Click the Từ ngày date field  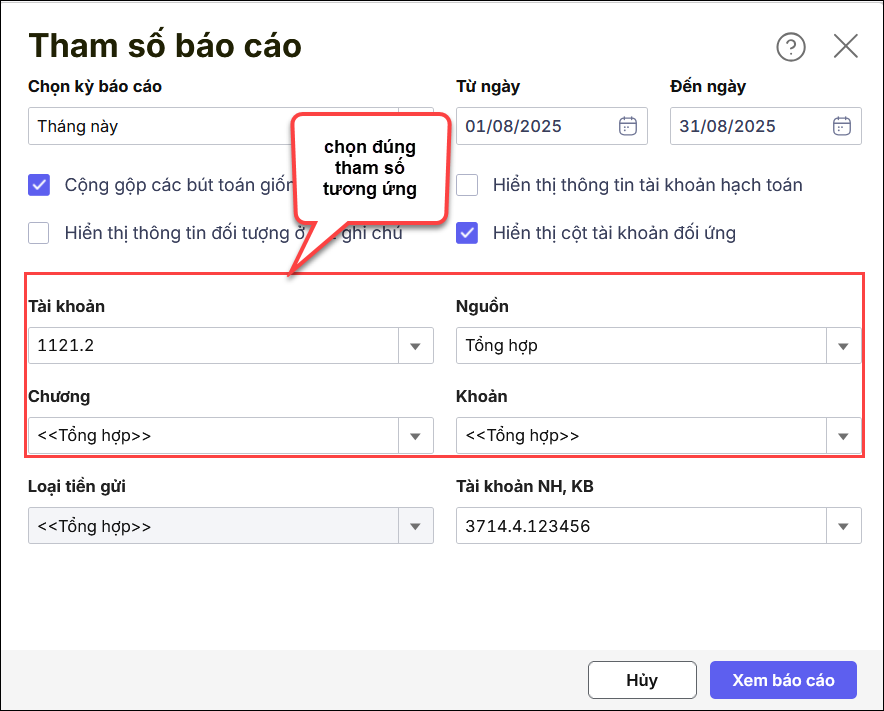click(x=535, y=126)
